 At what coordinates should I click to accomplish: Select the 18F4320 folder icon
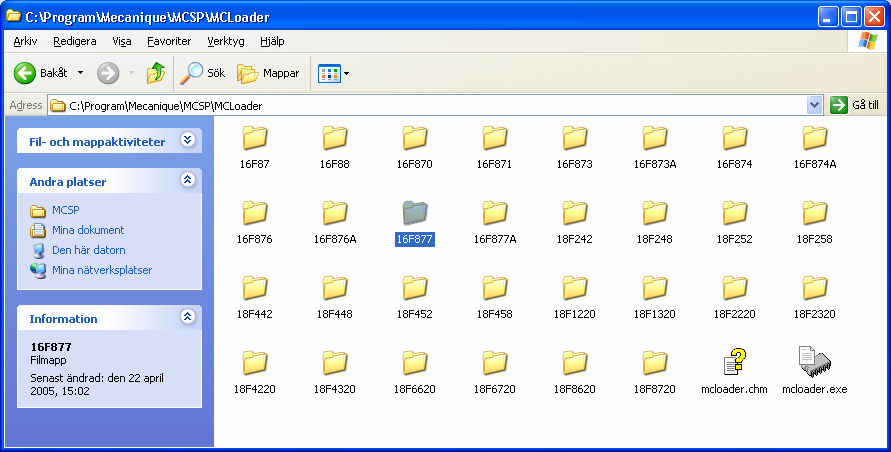(335, 363)
